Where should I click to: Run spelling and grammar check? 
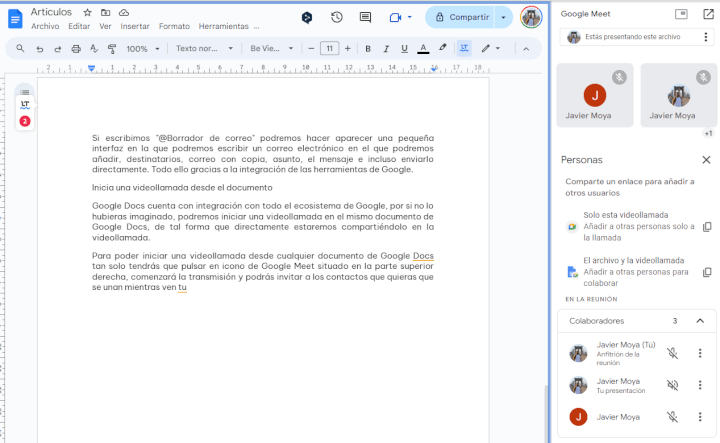[94, 48]
